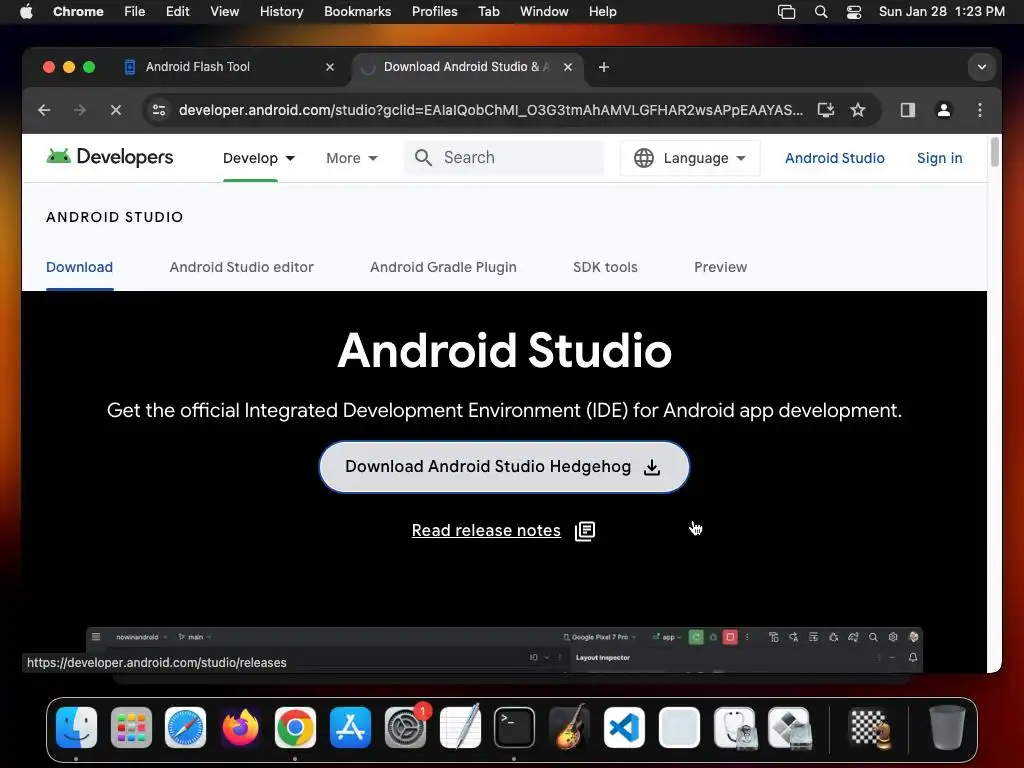1024x768 pixels.
Task: Click the Search field on the Developers site
Action: (x=504, y=157)
